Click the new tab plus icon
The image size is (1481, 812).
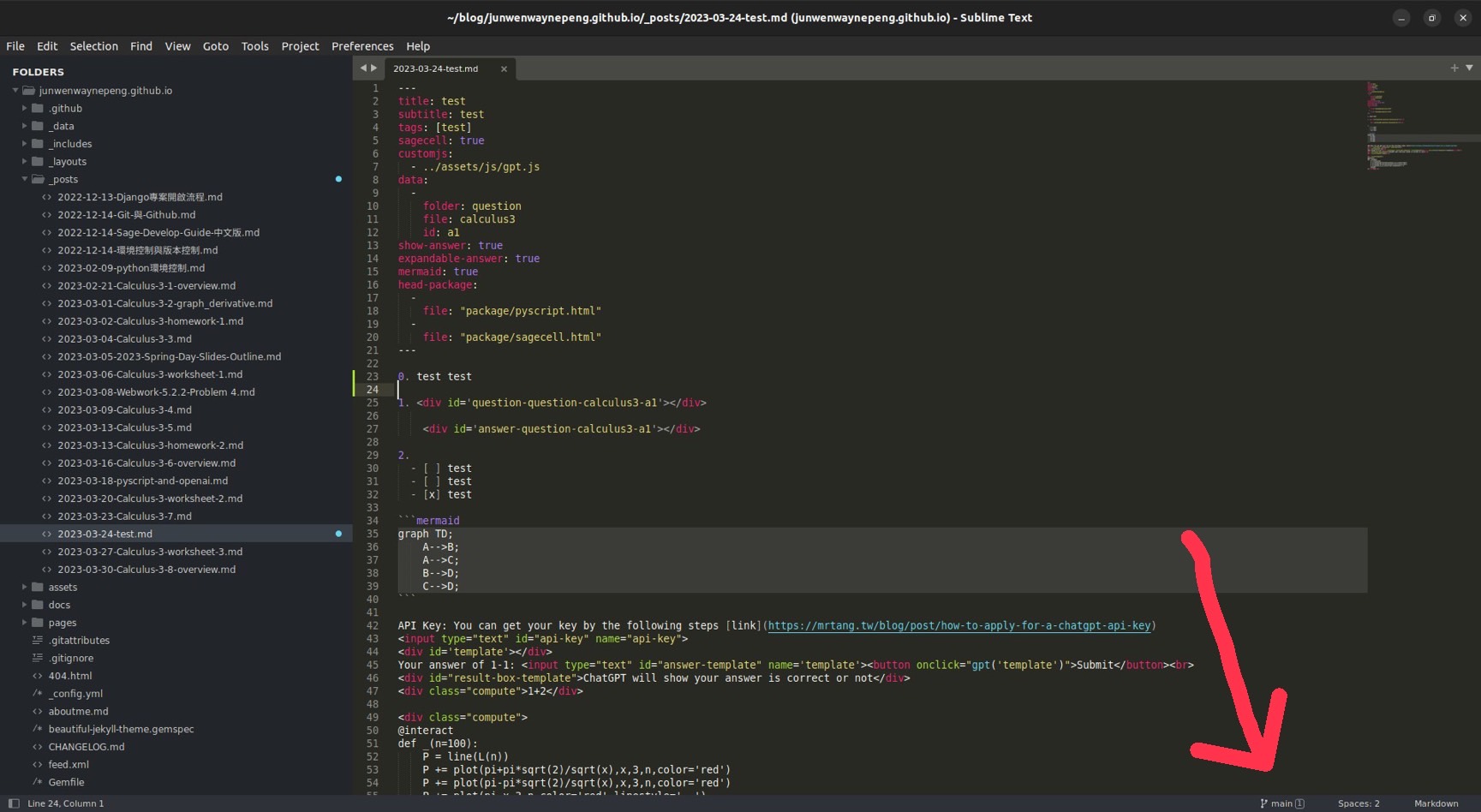pyautogui.click(x=1454, y=68)
